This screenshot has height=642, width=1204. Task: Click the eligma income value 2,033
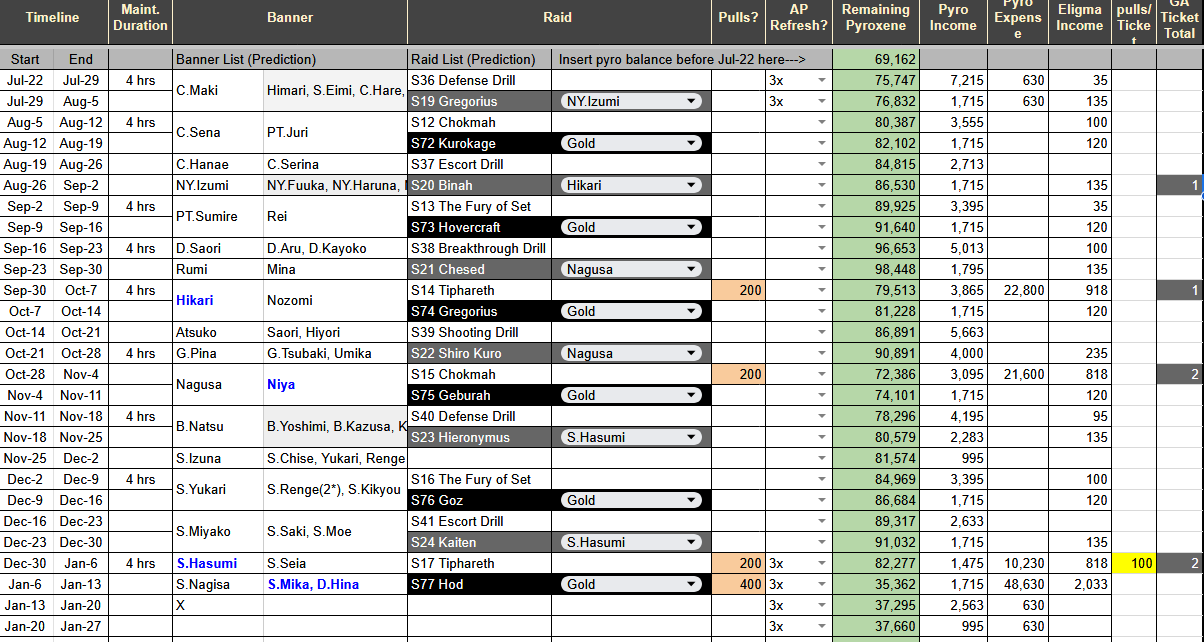click(x=1080, y=584)
